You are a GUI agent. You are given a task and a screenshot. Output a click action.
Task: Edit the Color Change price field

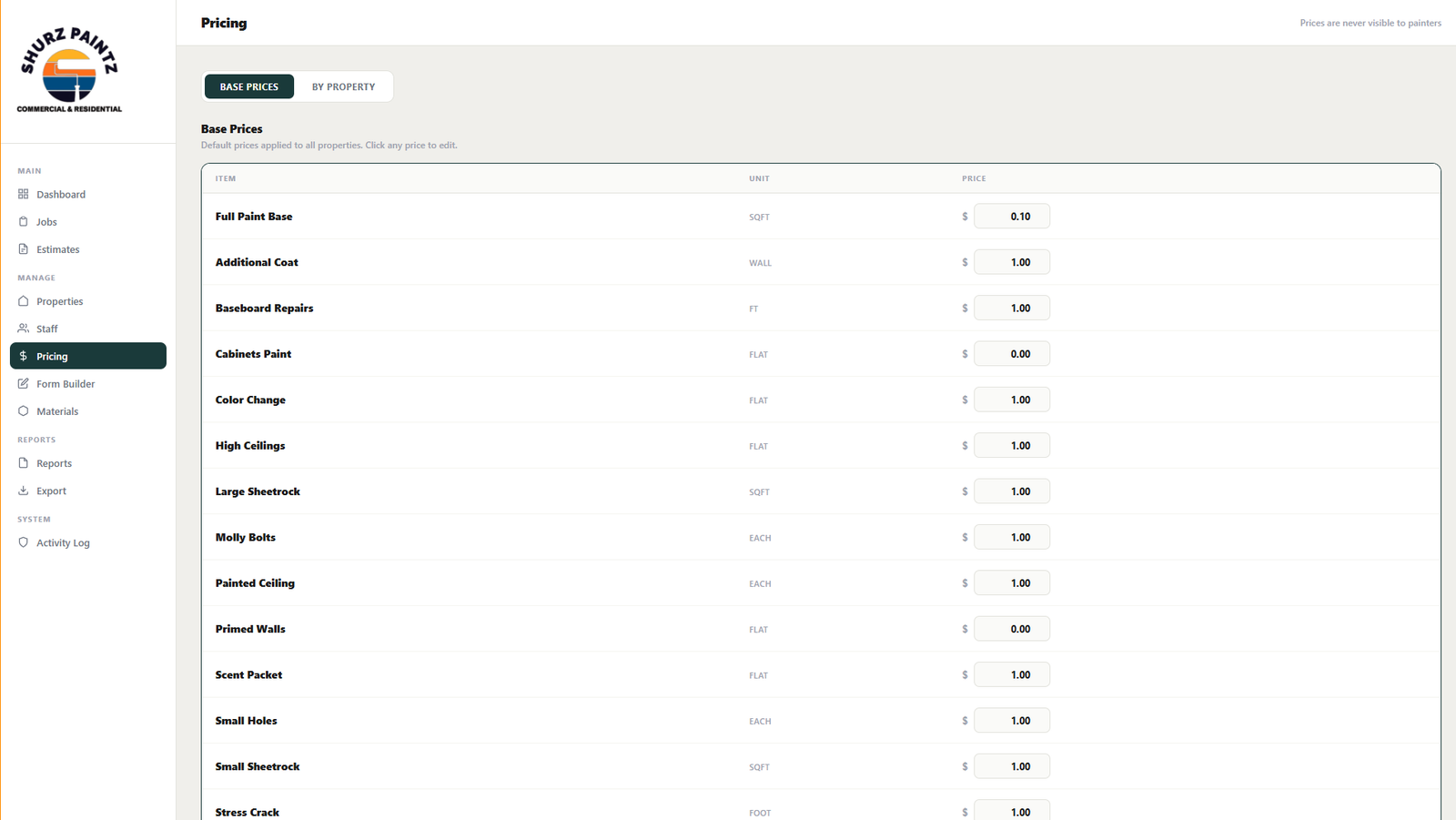1012,400
